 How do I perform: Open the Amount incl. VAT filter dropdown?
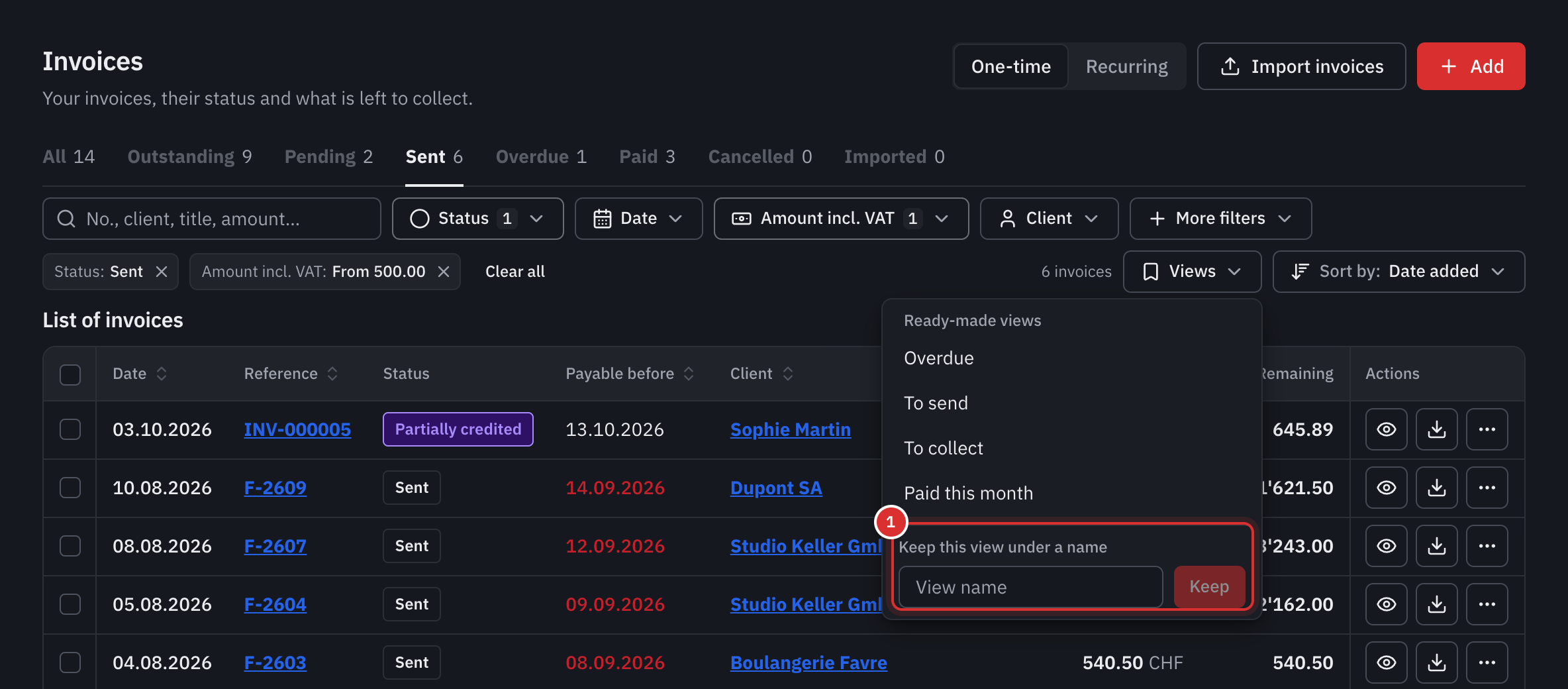click(x=841, y=219)
